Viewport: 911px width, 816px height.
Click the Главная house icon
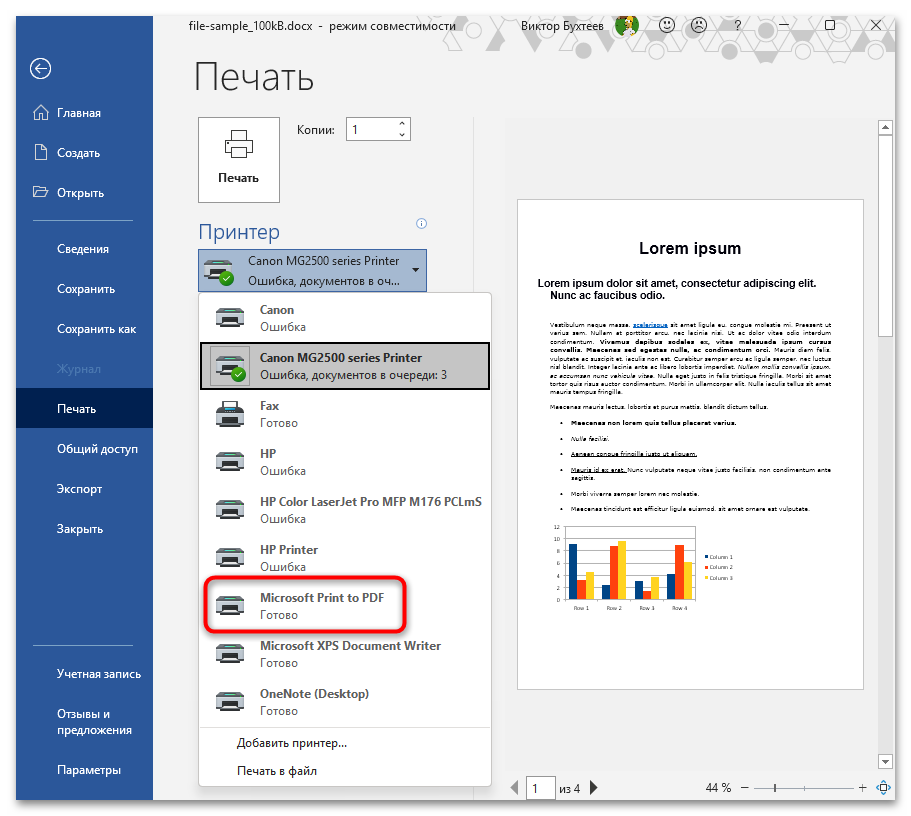(41, 112)
